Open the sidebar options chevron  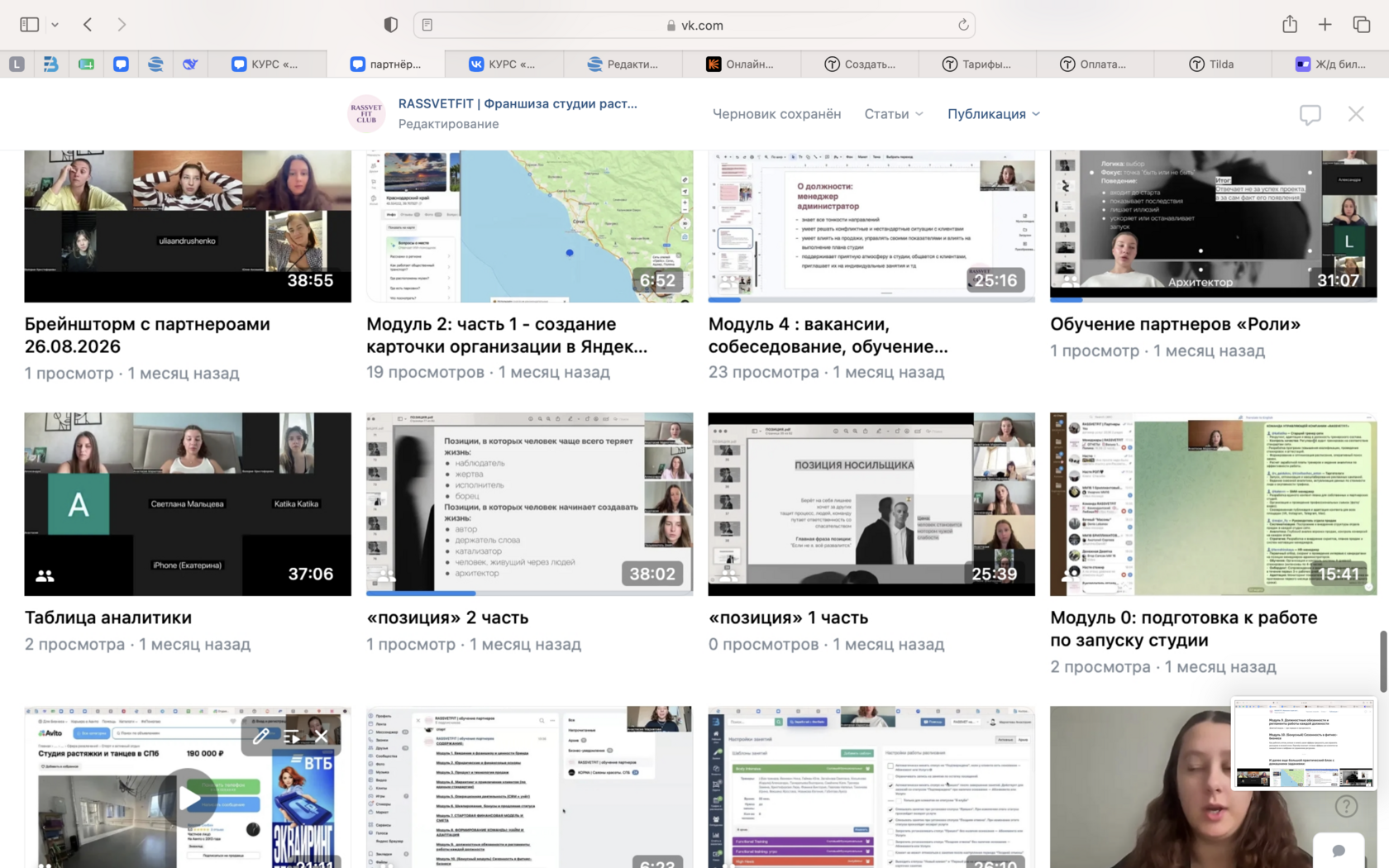click(55, 25)
